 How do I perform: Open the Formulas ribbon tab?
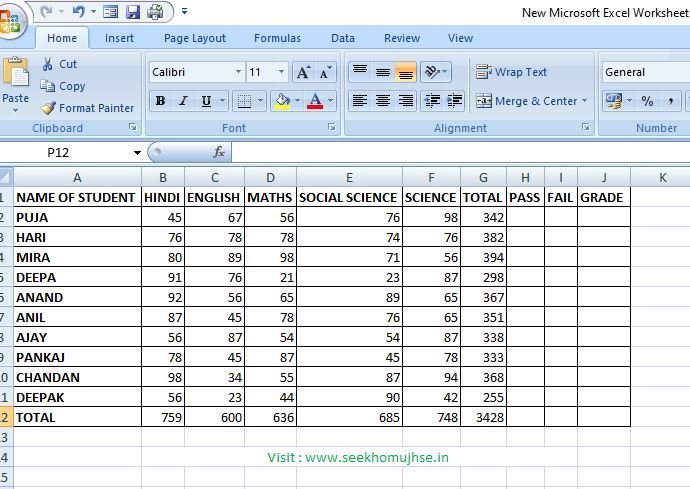(x=277, y=38)
